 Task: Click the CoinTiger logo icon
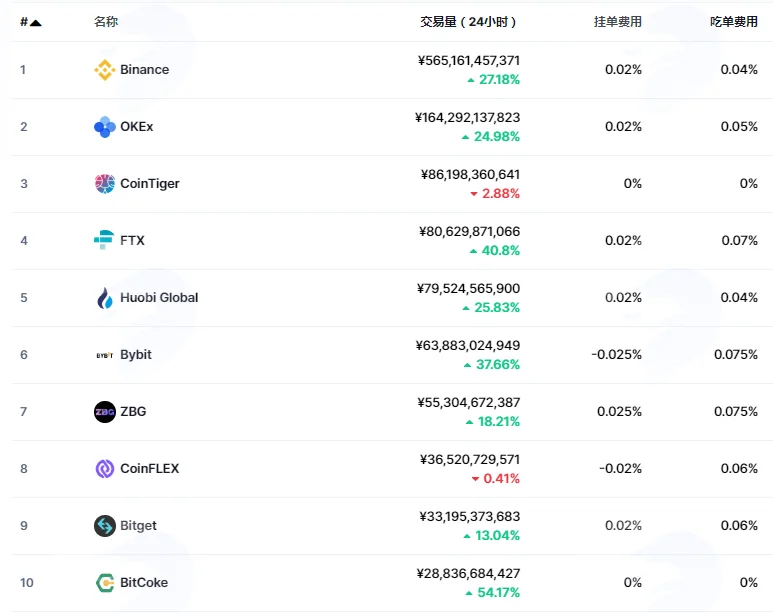pos(105,183)
